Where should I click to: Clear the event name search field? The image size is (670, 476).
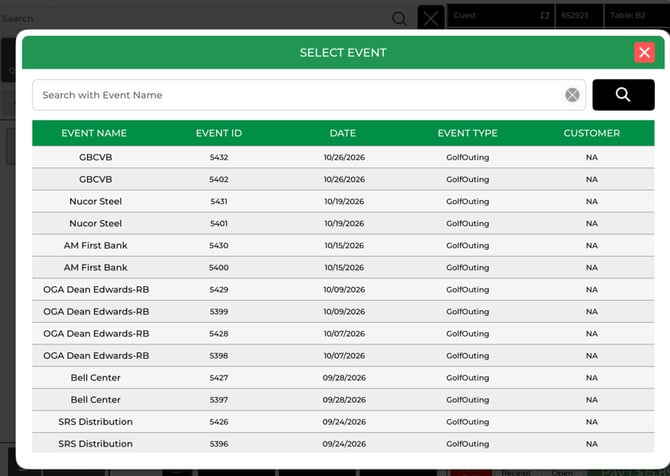point(572,95)
